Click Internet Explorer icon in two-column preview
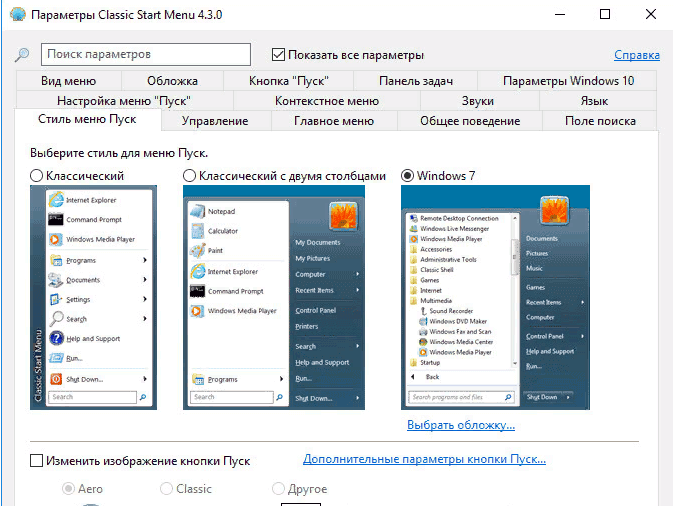Screen dimensions: 673x506 coord(197,271)
